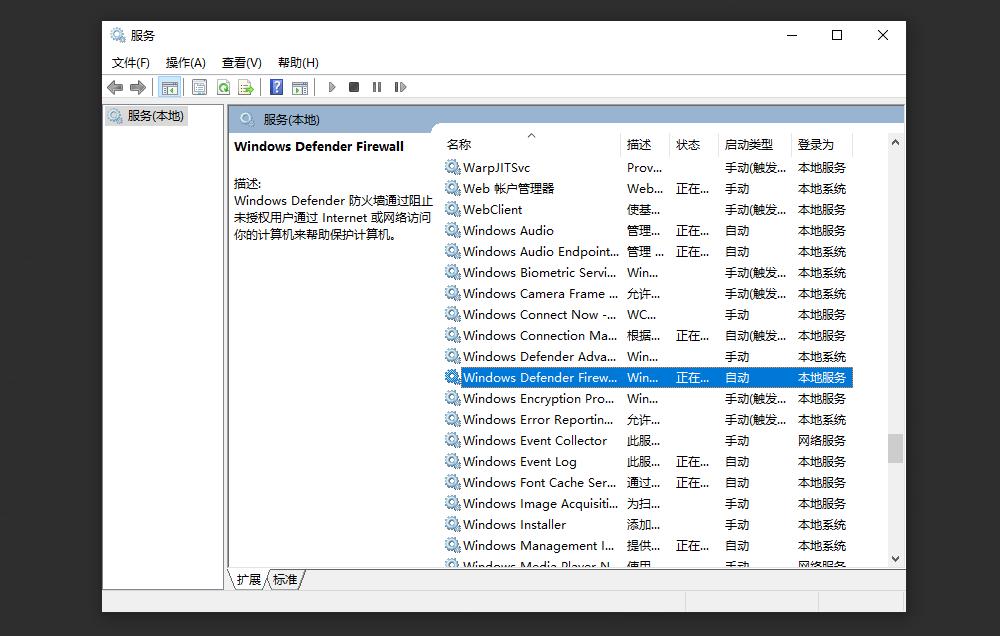Click 网络服务 in Windows Event Collector row
This screenshot has width=1000, height=636.
tap(821, 441)
